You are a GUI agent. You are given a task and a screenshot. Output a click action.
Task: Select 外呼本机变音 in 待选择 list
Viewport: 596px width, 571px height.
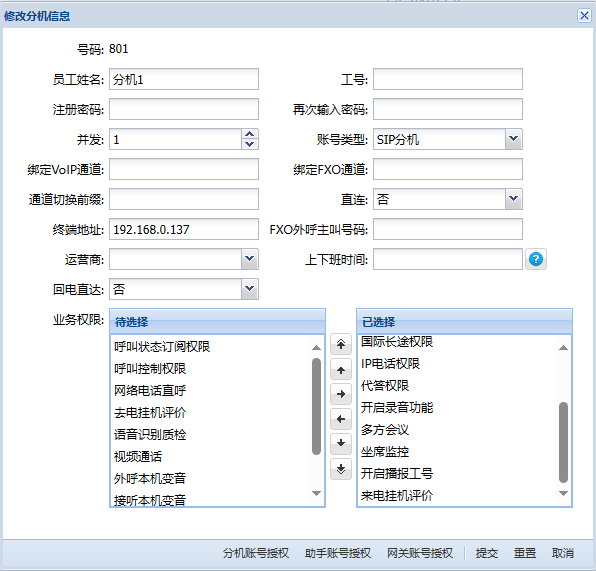(x=211, y=478)
